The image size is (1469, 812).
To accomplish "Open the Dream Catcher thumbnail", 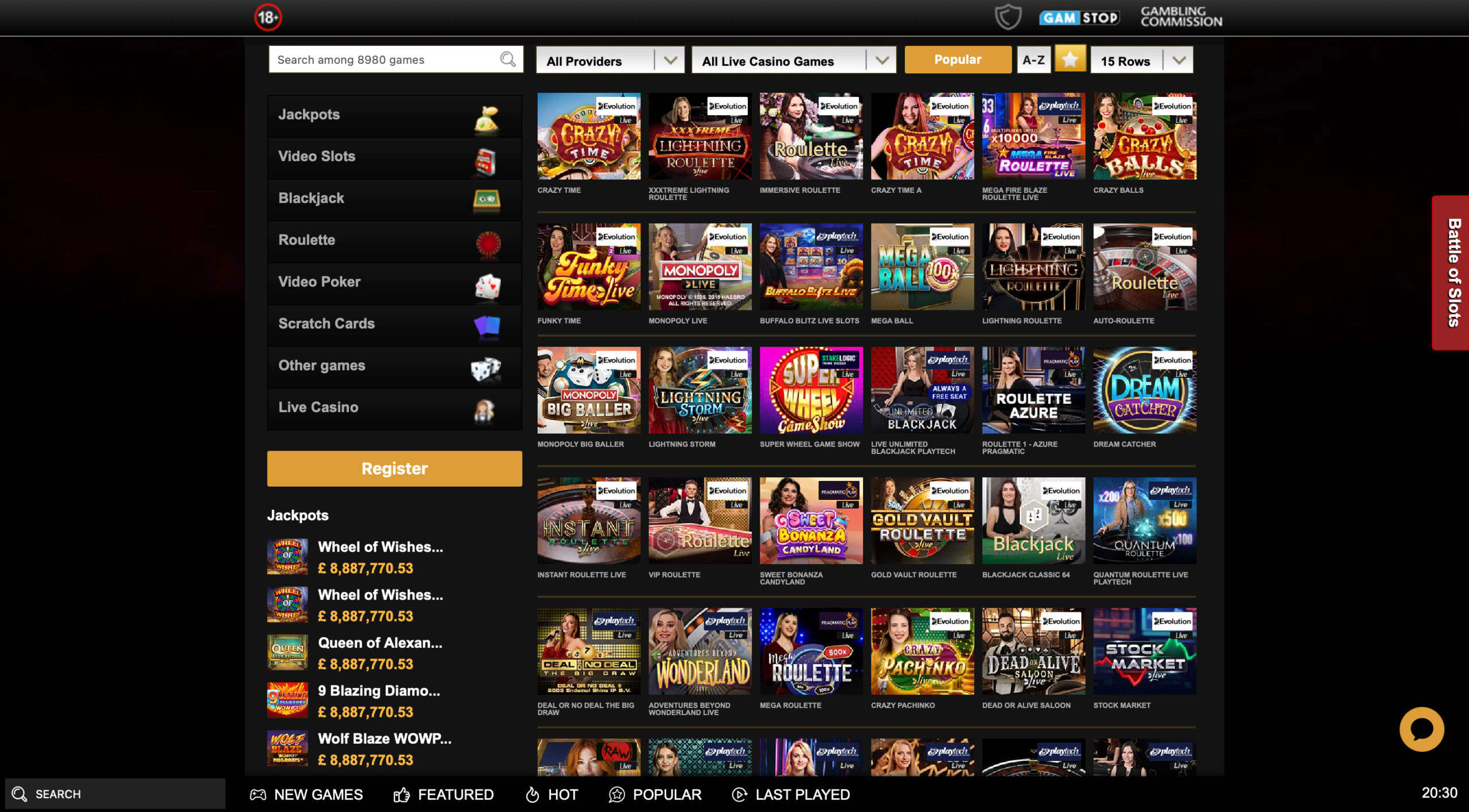I will click(x=1145, y=390).
